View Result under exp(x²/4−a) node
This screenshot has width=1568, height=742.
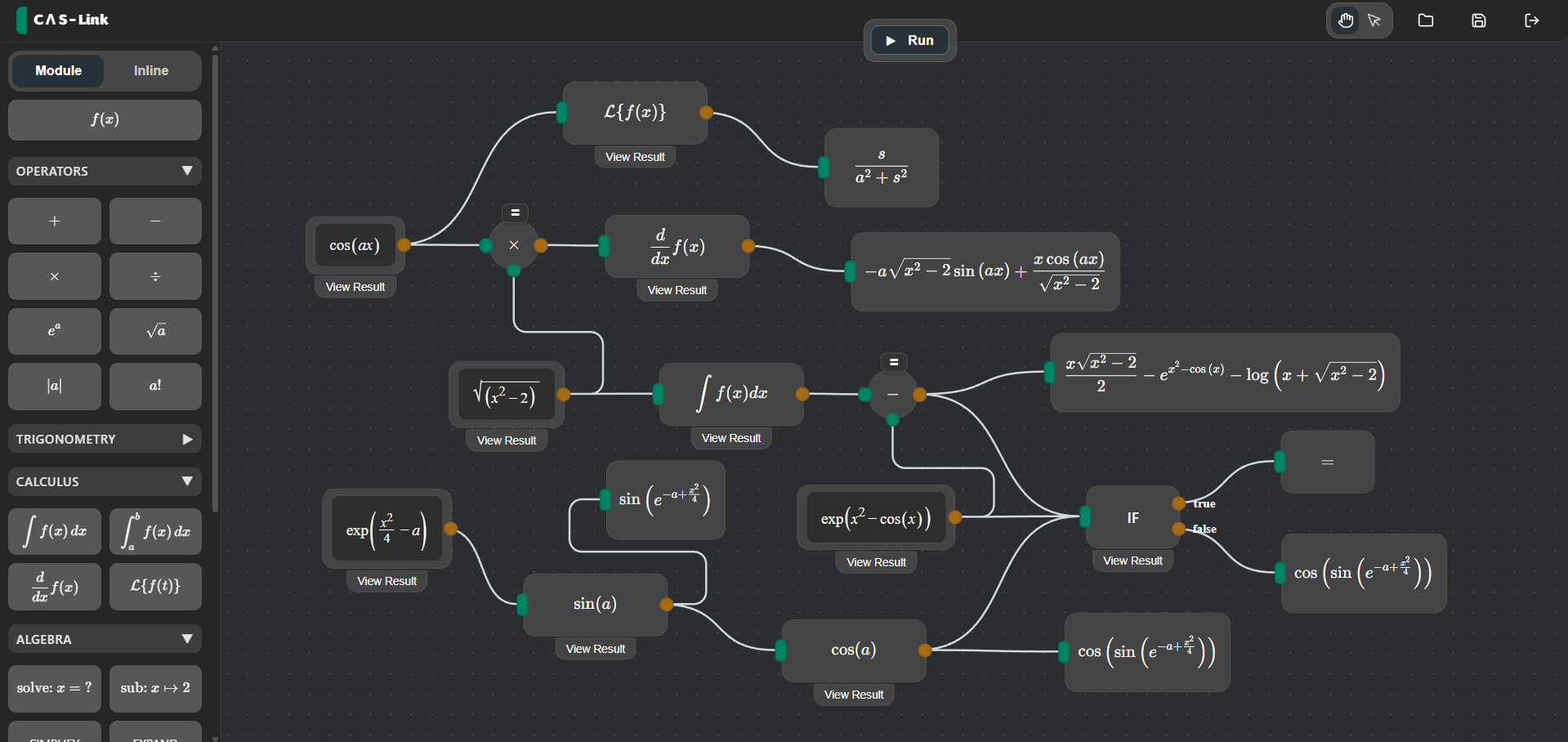(386, 581)
